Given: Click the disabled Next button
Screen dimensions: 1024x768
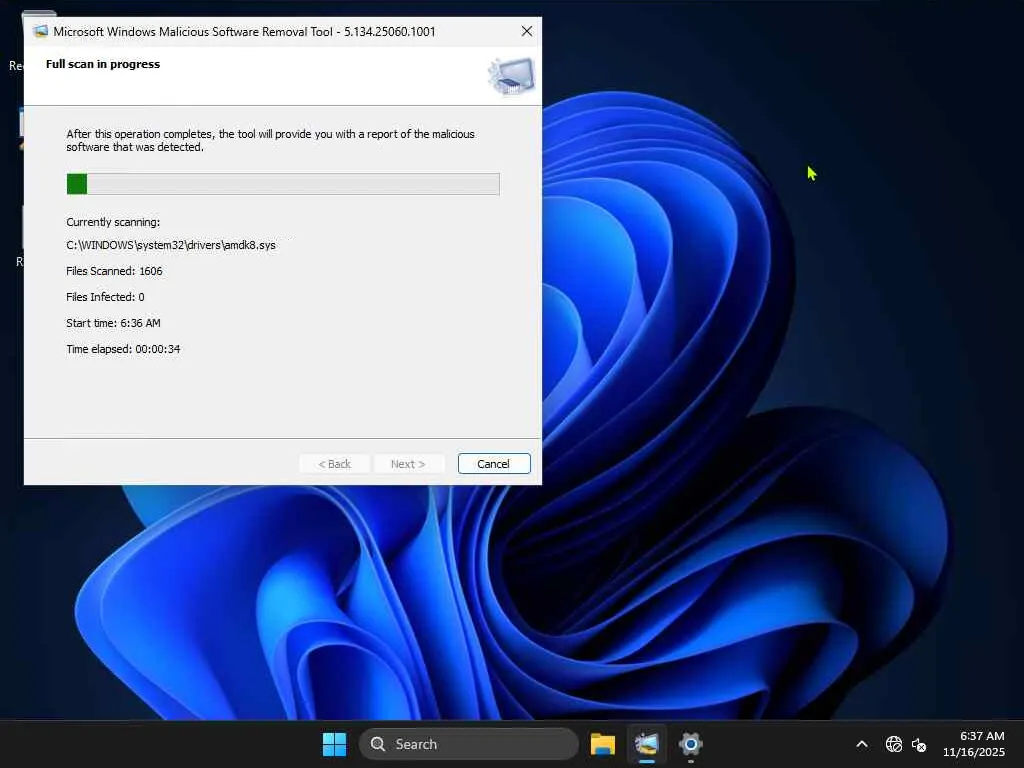Looking at the screenshot, I should coord(408,464).
